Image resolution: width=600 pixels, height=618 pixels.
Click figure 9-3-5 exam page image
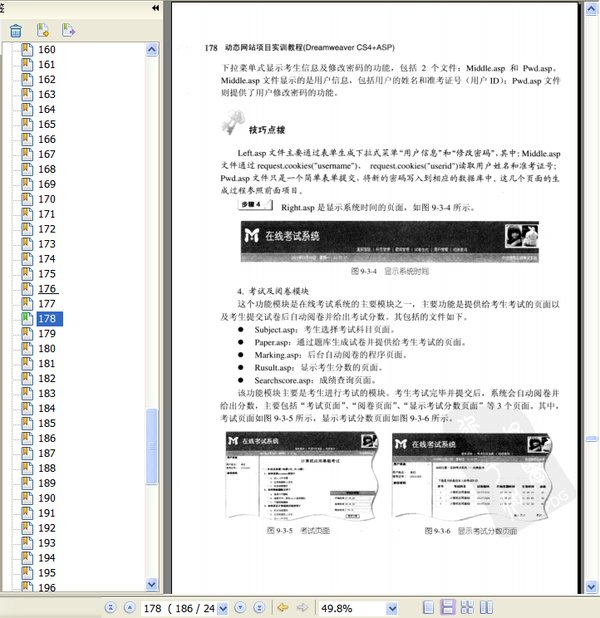click(x=302, y=476)
